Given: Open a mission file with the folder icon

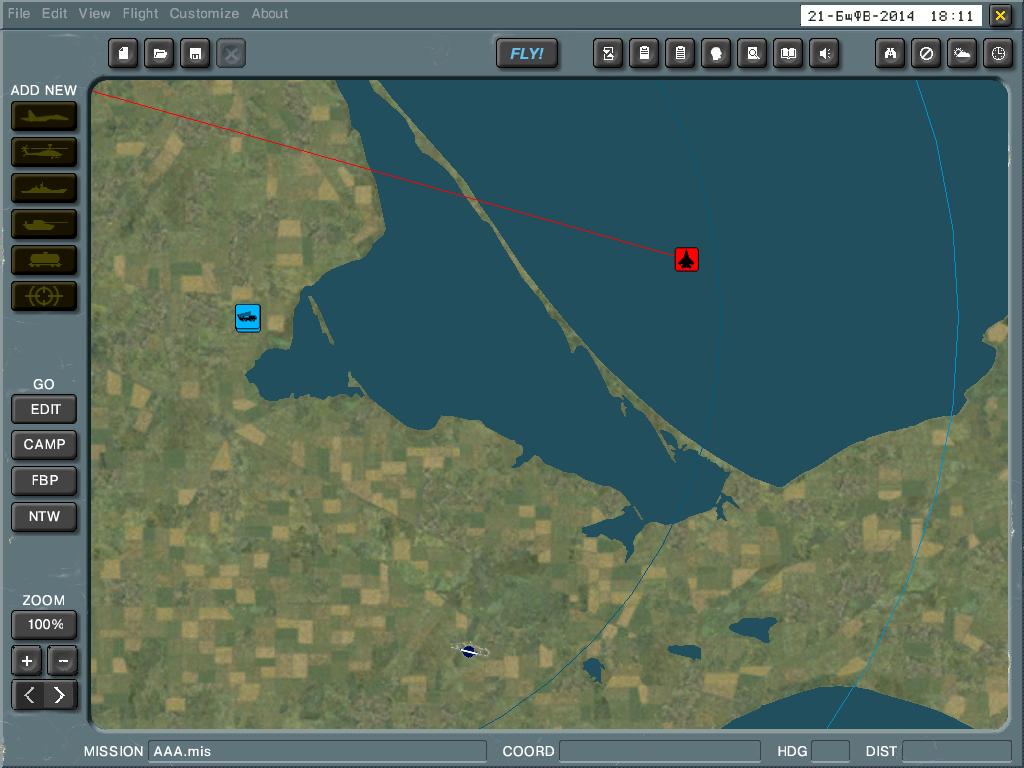Looking at the screenshot, I should coord(159,54).
